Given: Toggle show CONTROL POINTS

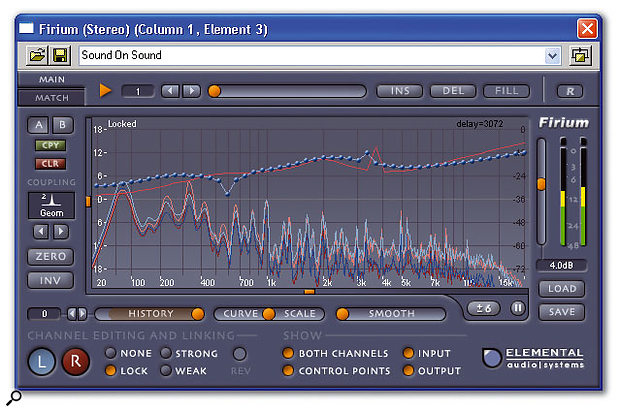Looking at the screenshot, I should tap(336, 371).
